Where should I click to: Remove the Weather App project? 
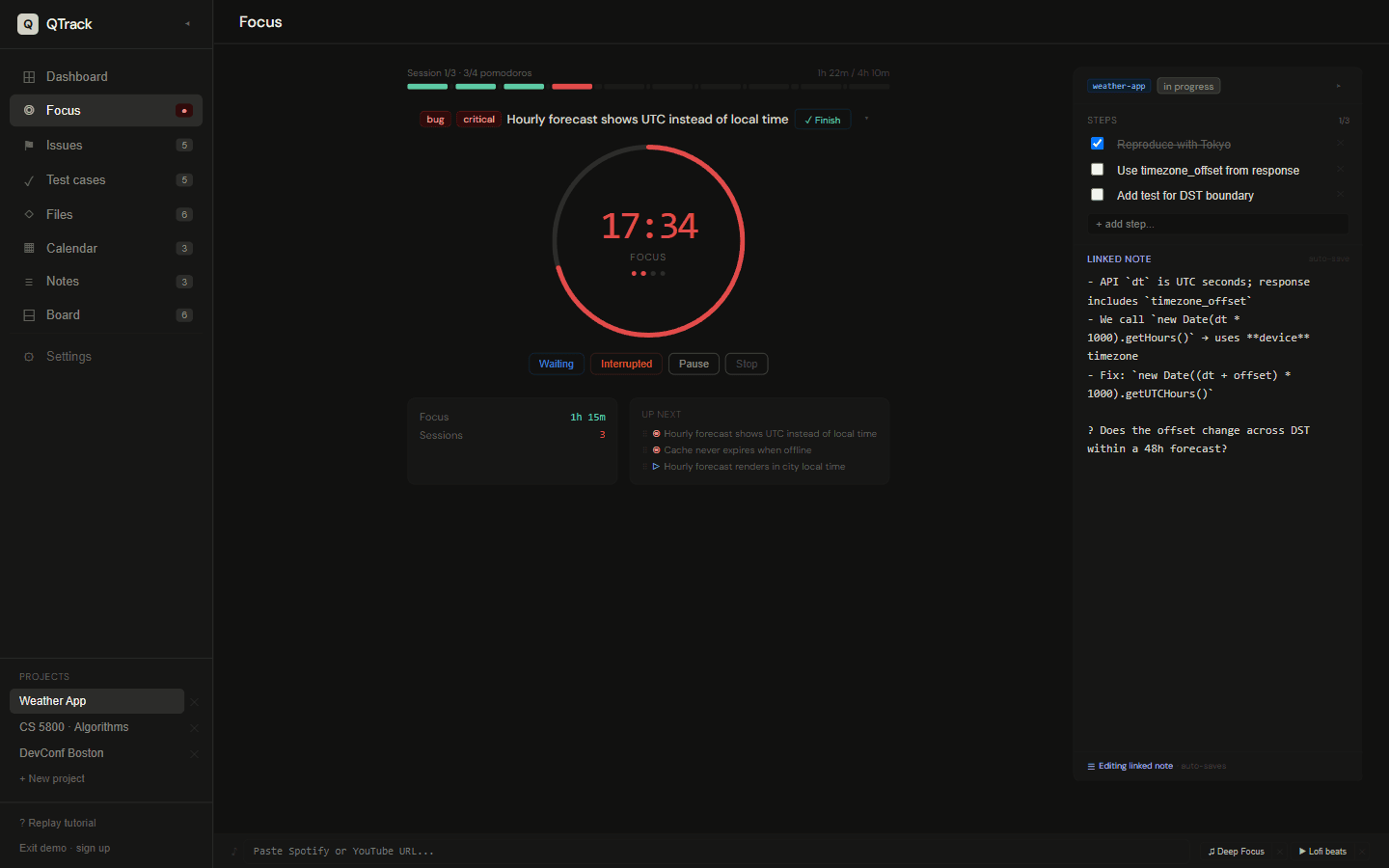pos(194,702)
